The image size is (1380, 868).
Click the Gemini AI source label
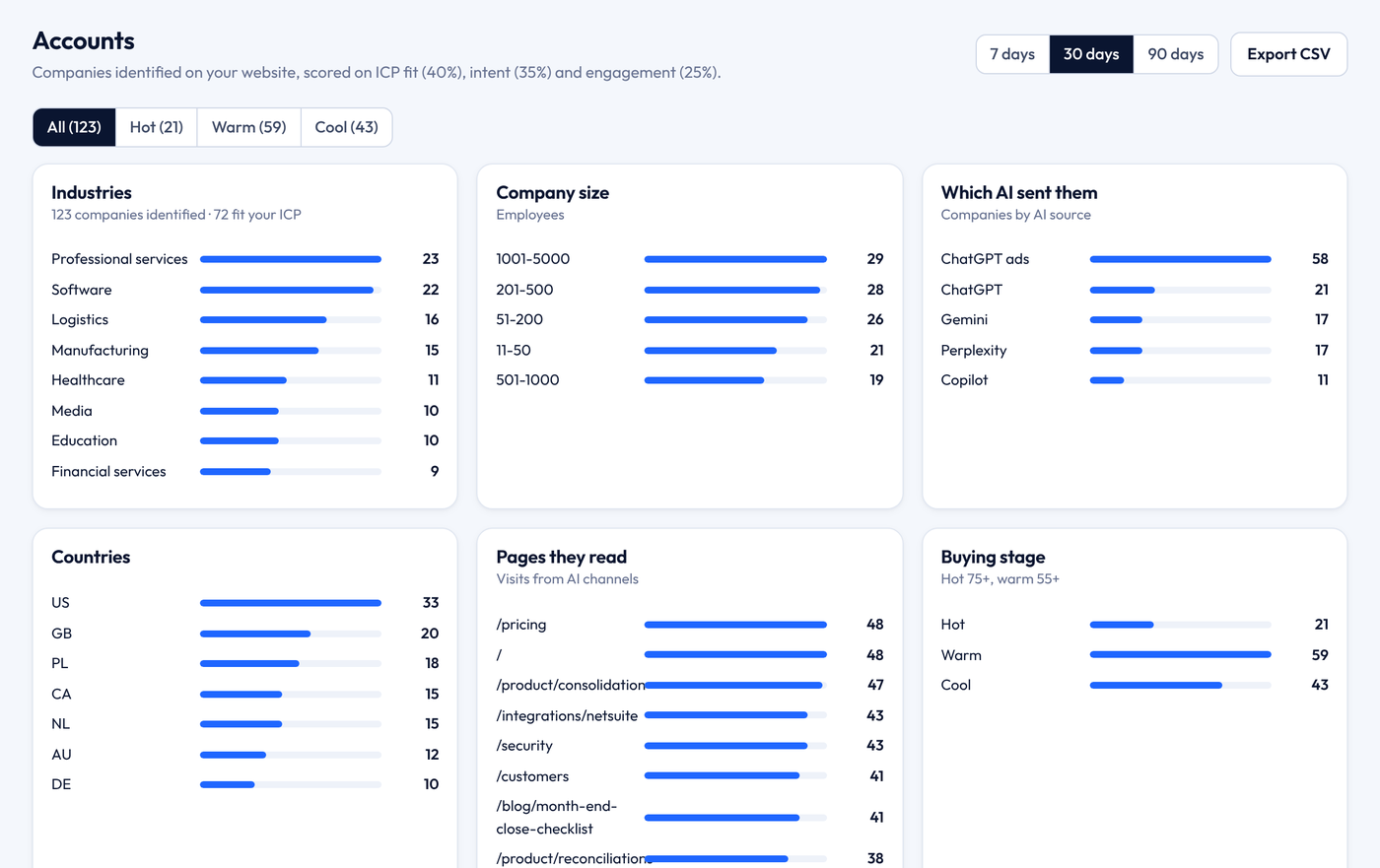point(964,320)
